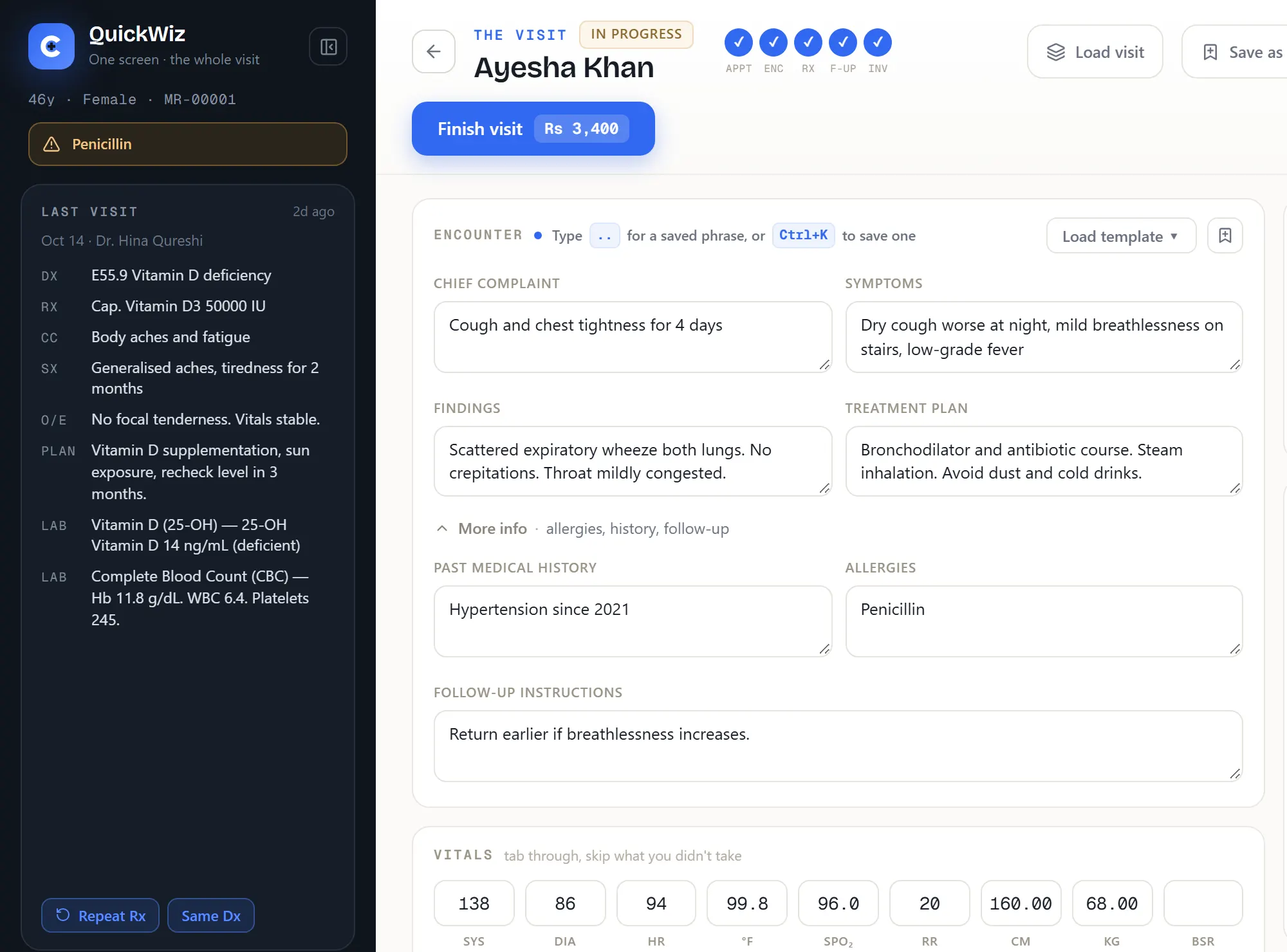
Task: Click the last-visit plan 'Vitamin D supplementation'
Action: tap(200, 471)
